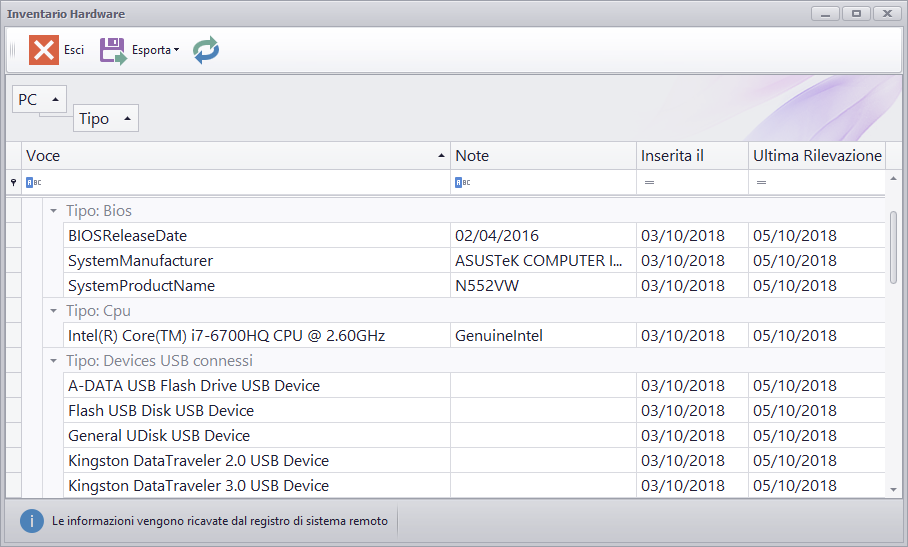Image resolution: width=908 pixels, height=547 pixels.
Task: Select the Kingston DataTraveler 2.0 USB Device row
Action: (x=474, y=460)
